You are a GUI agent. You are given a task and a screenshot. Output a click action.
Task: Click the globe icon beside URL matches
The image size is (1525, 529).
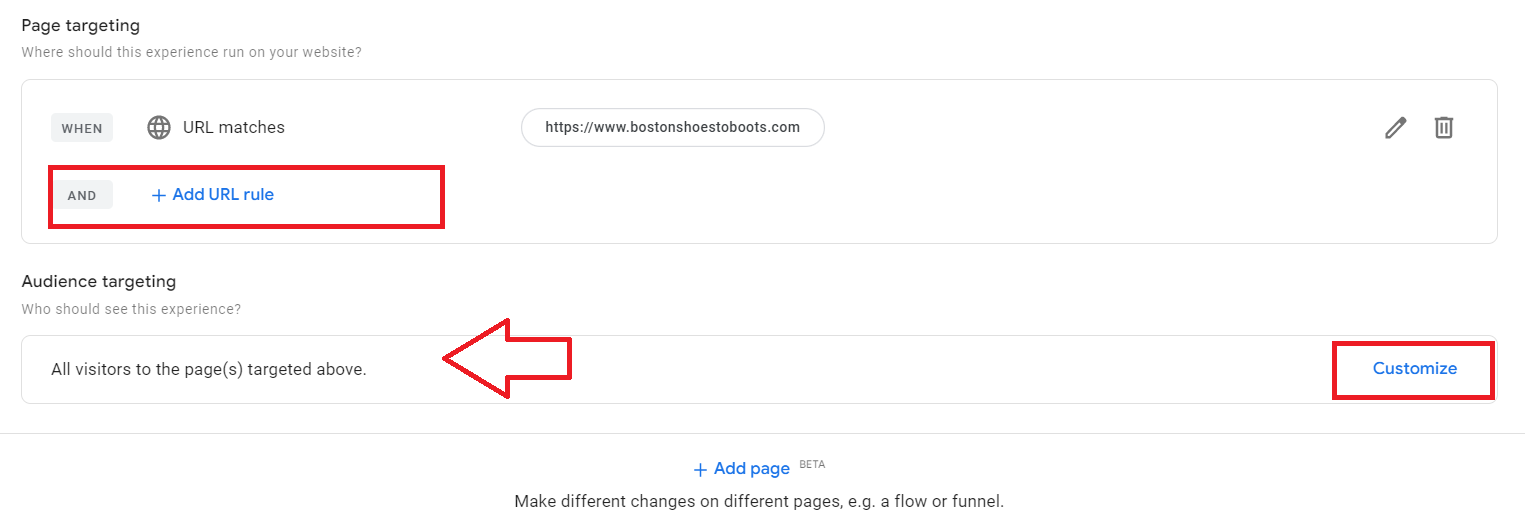(x=159, y=128)
